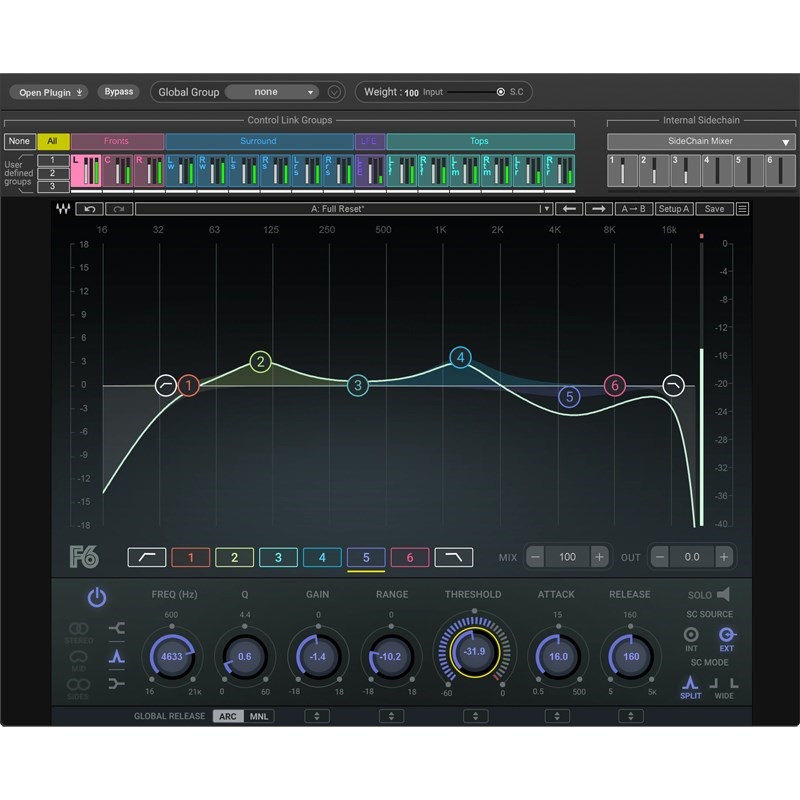Click global release stepper under Attack
This screenshot has width=800, height=800.
pyautogui.click(x=557, y=716)
